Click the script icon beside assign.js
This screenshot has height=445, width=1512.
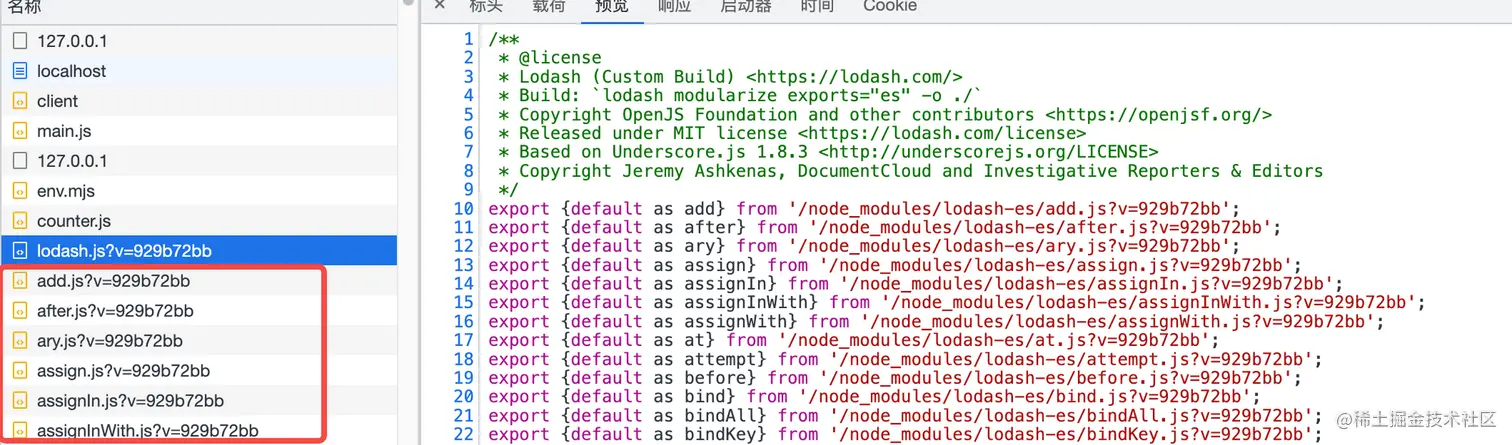(x=20, y=371)
